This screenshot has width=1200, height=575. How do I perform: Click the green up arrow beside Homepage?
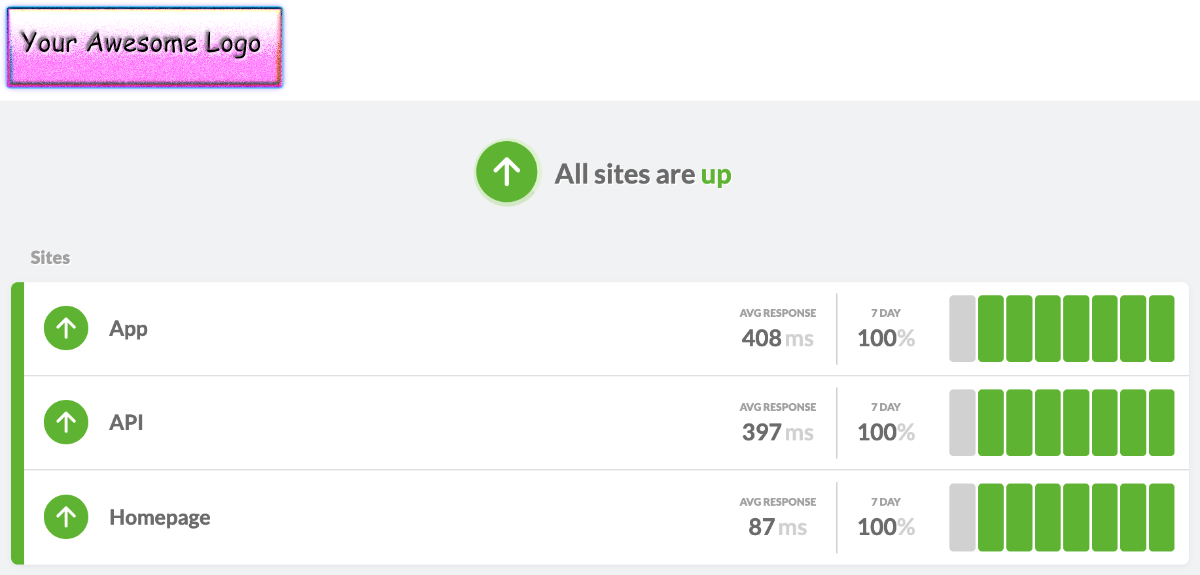(66, 517)
